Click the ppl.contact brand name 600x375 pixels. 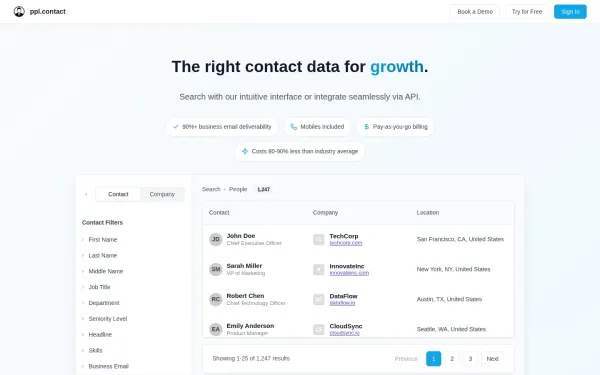point(47,11)
